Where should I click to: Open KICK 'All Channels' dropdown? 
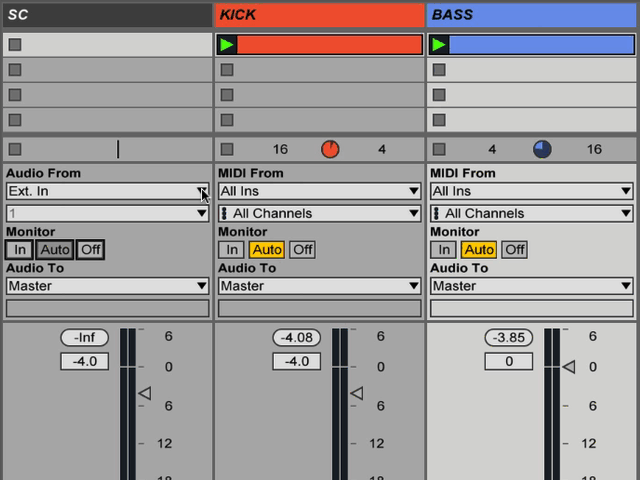tap(320, 213)
